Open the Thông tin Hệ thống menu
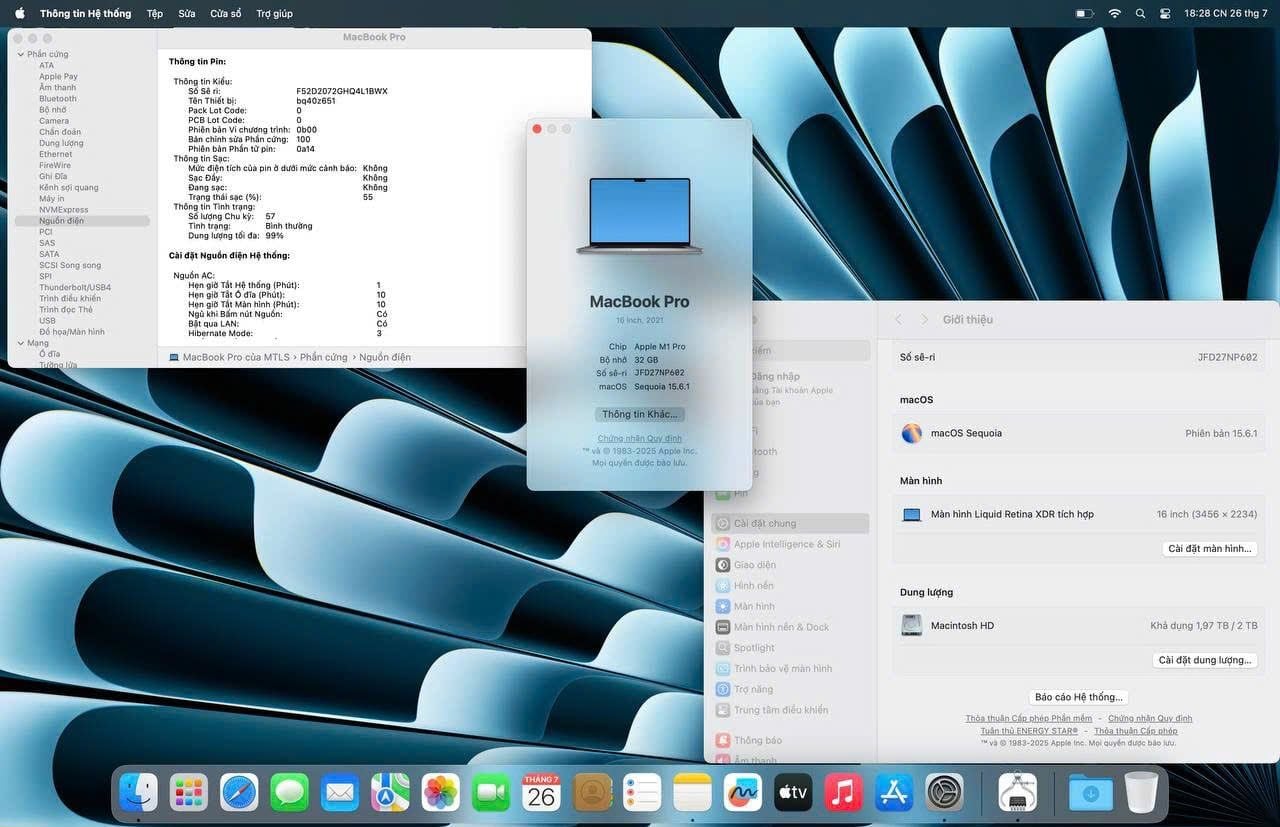Image resolution: width=1280 pixels, height=827 pixels. tap(85, 13)
